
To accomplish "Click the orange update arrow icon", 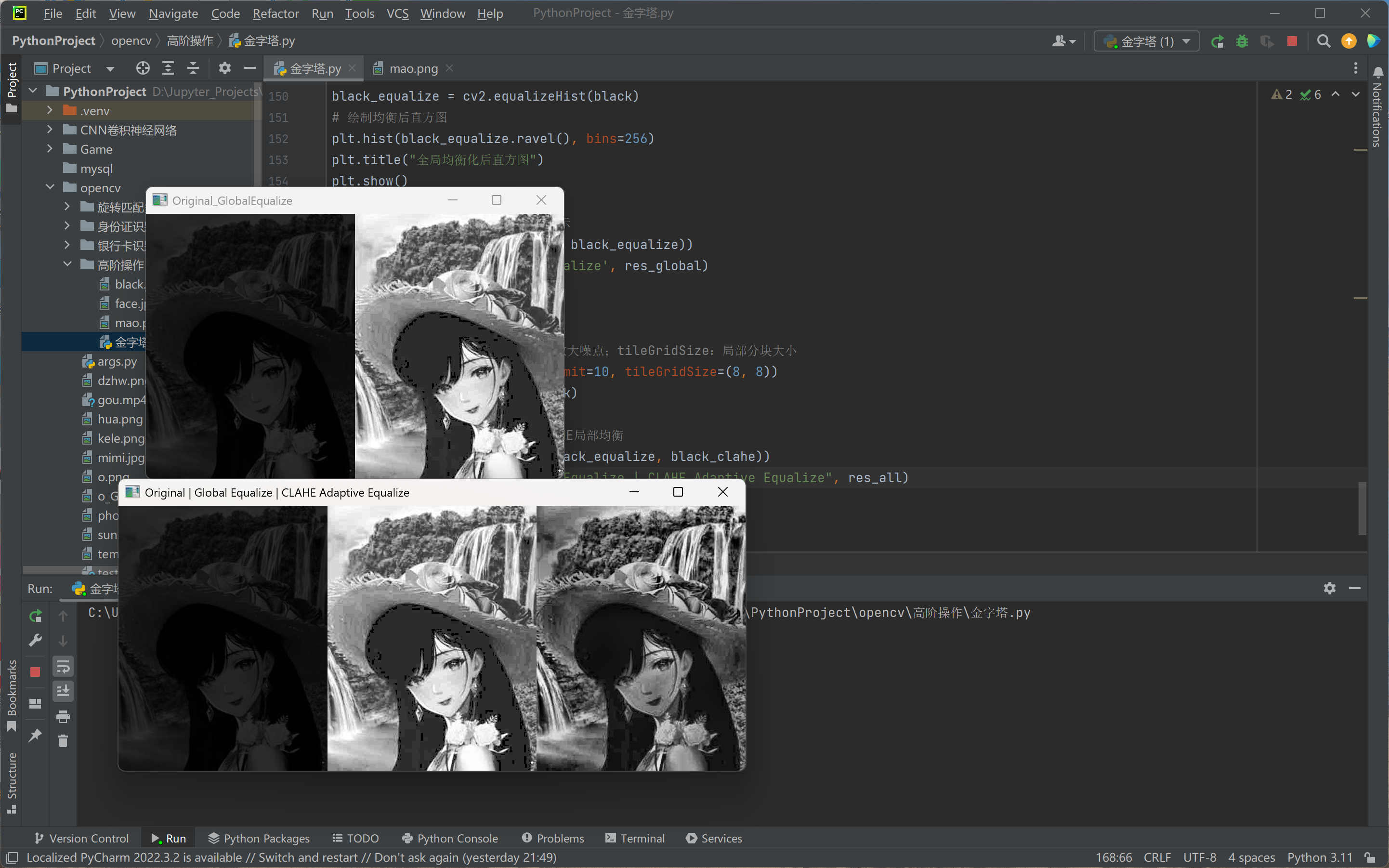I will pyautogui.click(x=1349, y=41).
